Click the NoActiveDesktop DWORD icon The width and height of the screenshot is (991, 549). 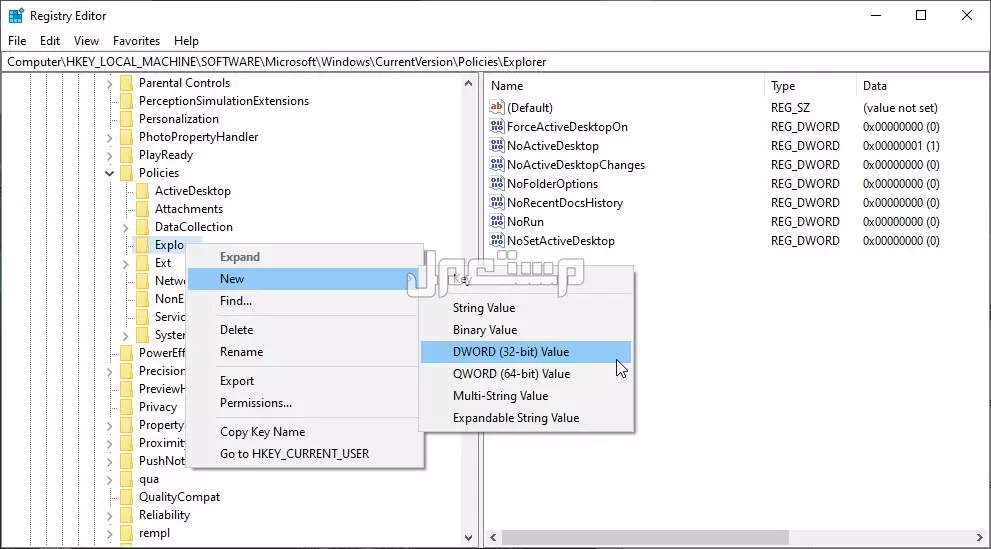497,145
